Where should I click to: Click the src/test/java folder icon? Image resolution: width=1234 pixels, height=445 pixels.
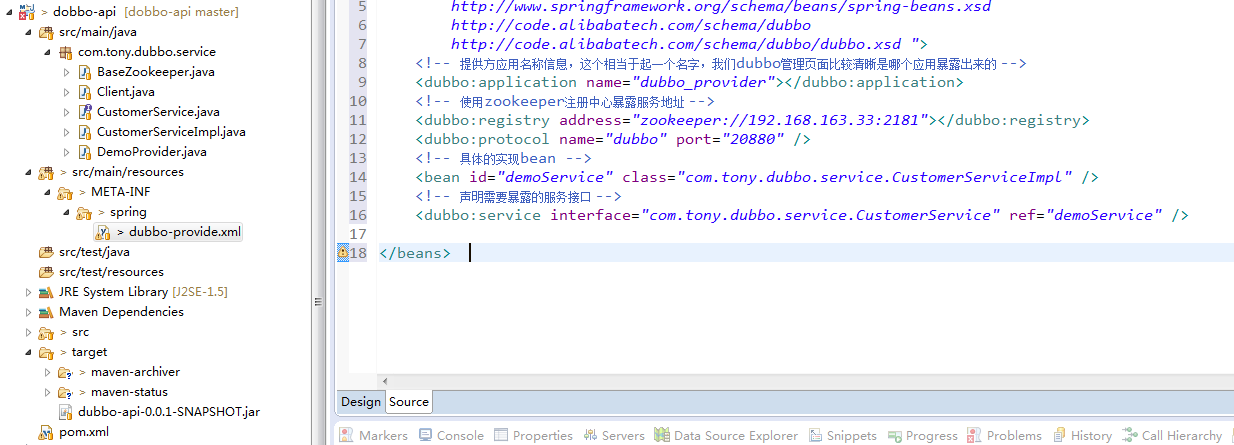pyautogui.click(x=46, y=252)
